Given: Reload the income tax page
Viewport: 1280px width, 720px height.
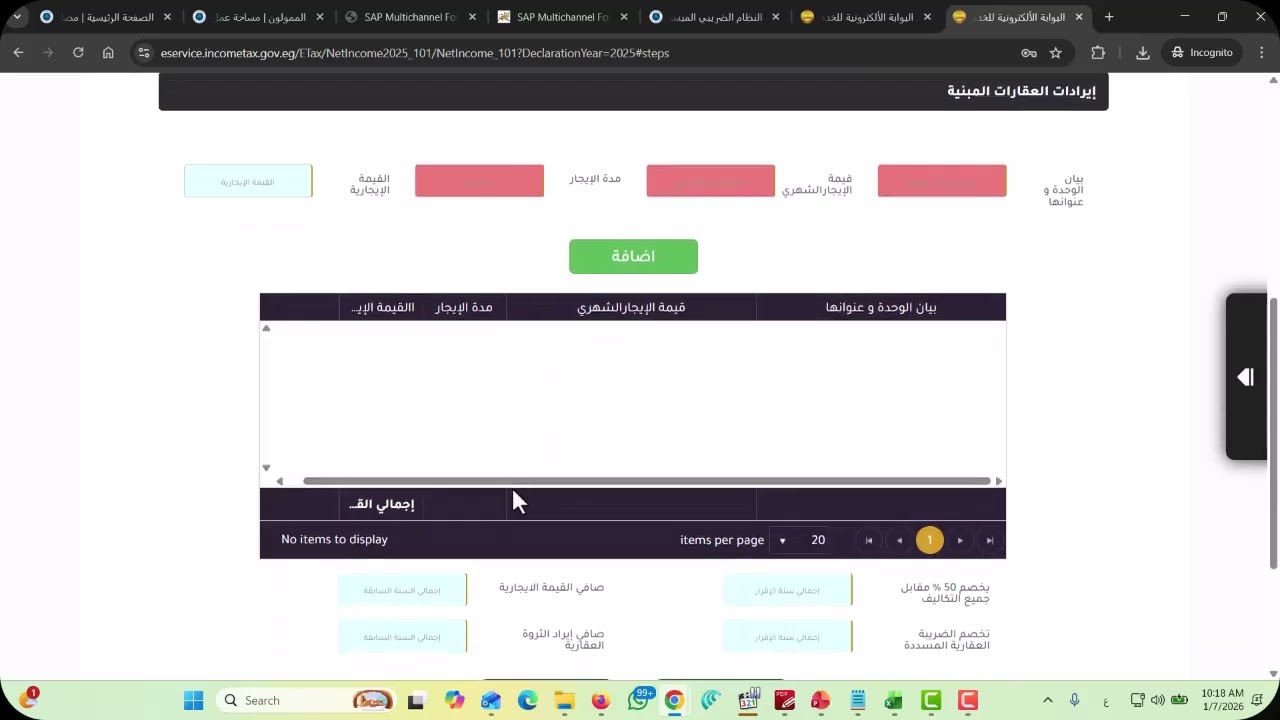Looking at the screenshot, I should (x=78, y=53).
